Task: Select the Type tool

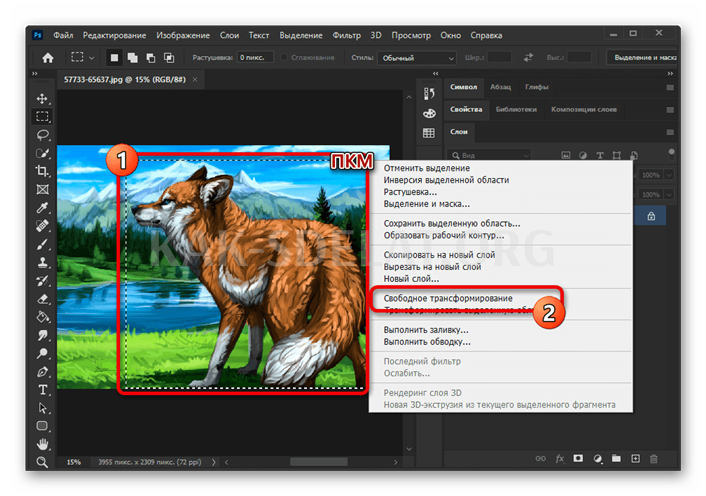Action: (42, 390)
